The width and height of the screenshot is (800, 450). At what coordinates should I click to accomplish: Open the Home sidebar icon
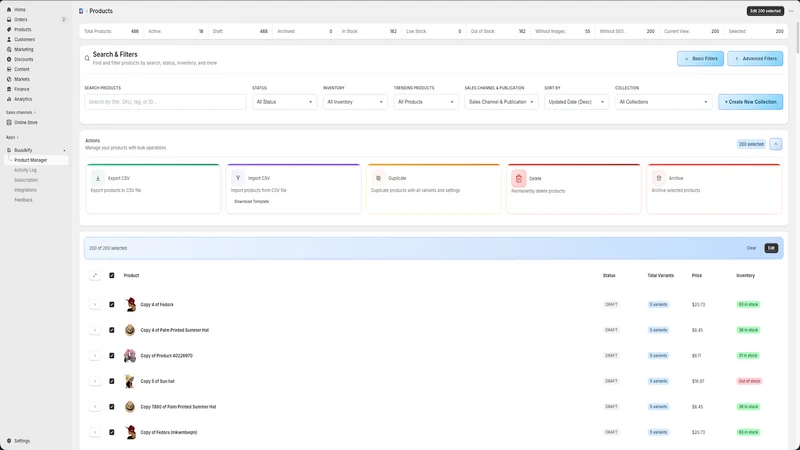(x=9, y=10)
